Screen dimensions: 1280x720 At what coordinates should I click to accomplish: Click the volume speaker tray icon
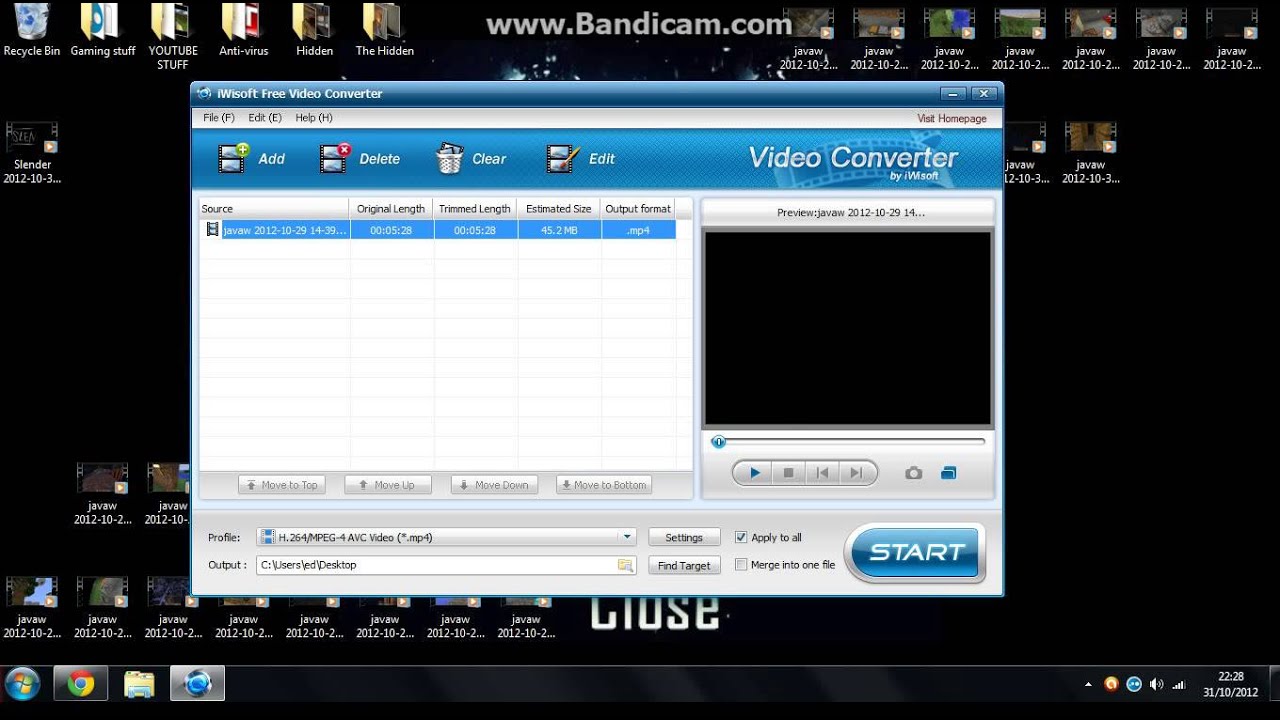pos(1157,685)
